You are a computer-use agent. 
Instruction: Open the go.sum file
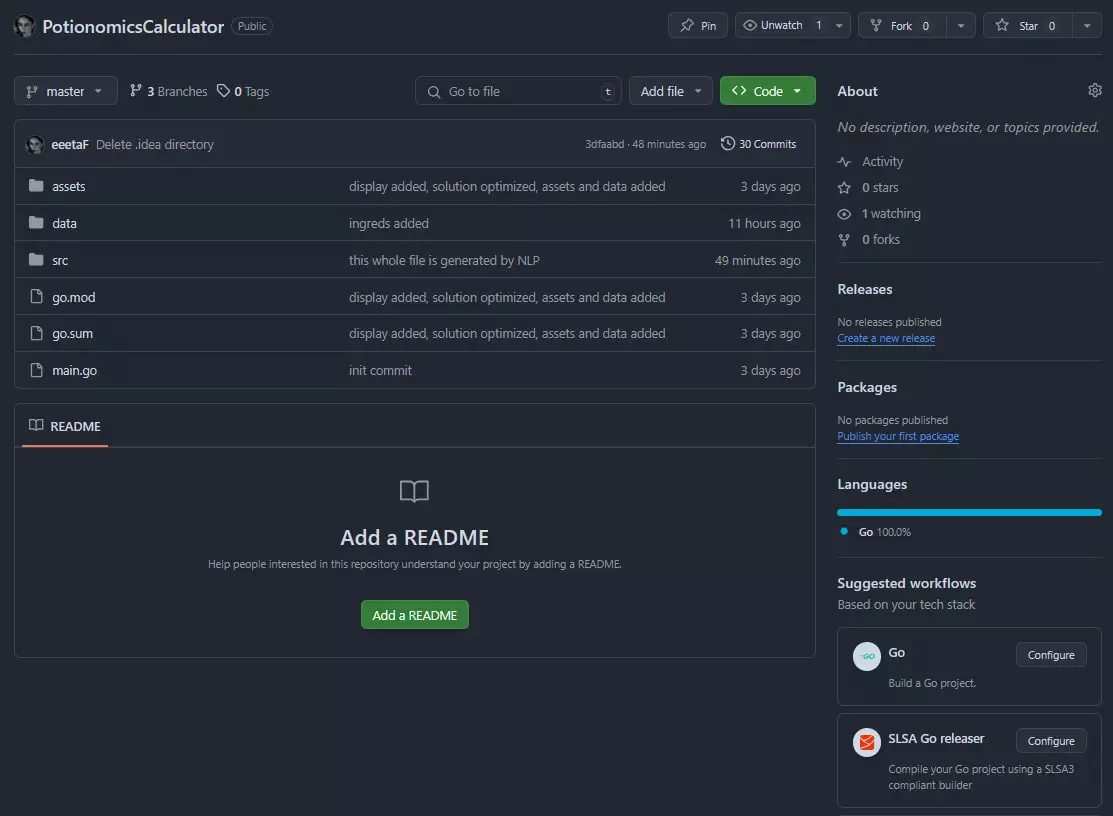72,333
